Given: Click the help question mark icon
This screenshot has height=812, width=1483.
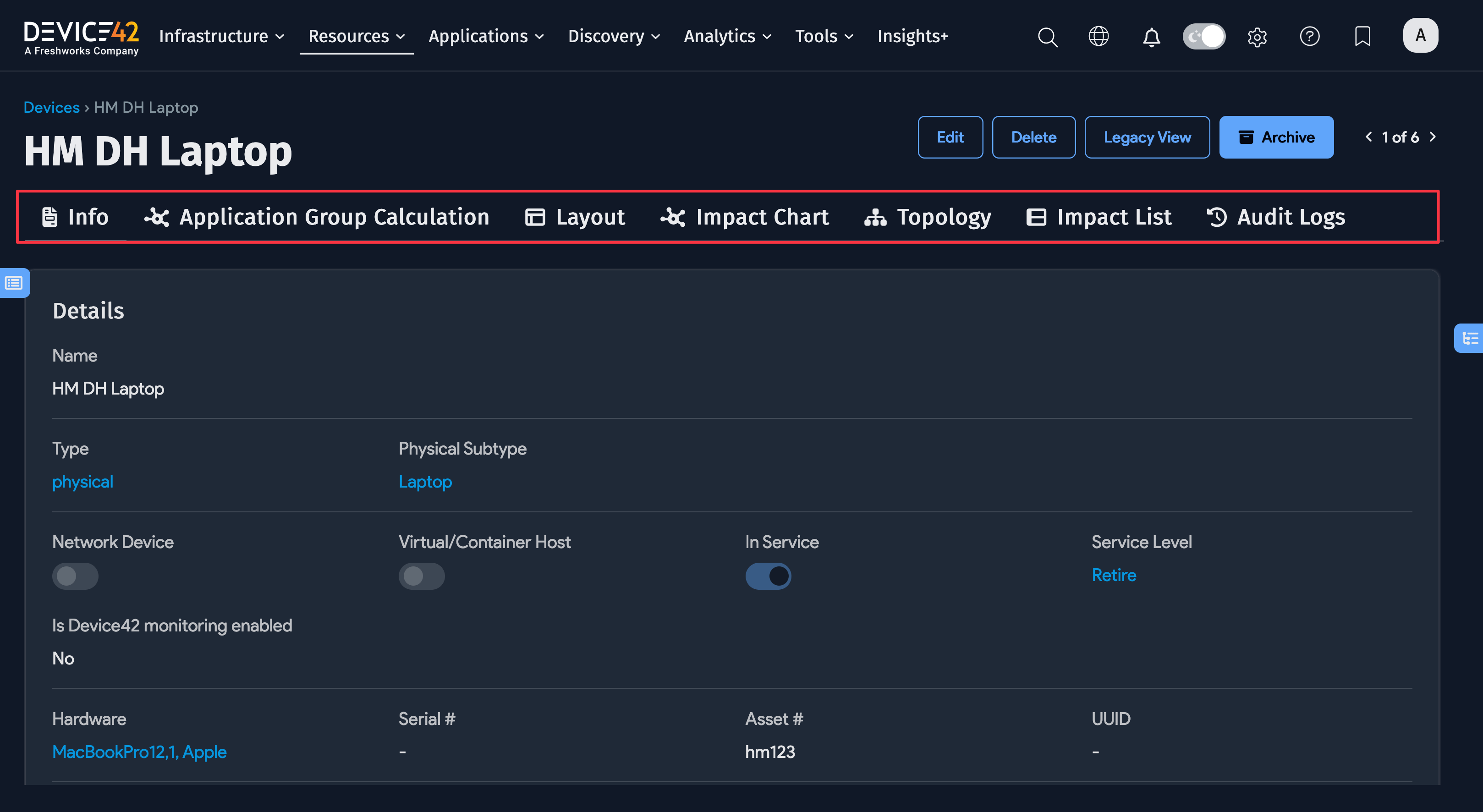Looking at the screenshot, I should tap(1309, 36).
